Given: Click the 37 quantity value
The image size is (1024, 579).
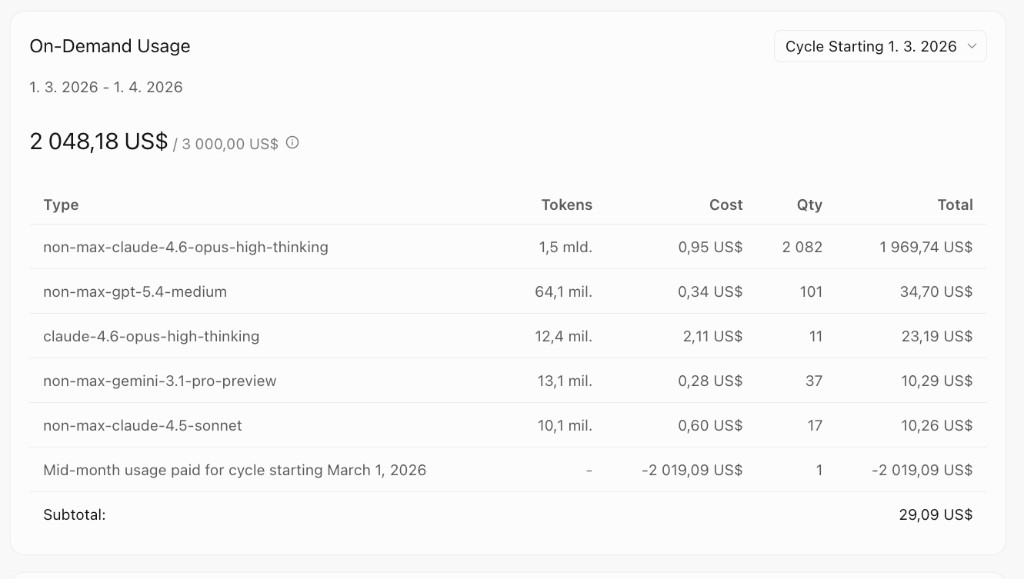Looking at the screenshot, I should click(814, 381).
